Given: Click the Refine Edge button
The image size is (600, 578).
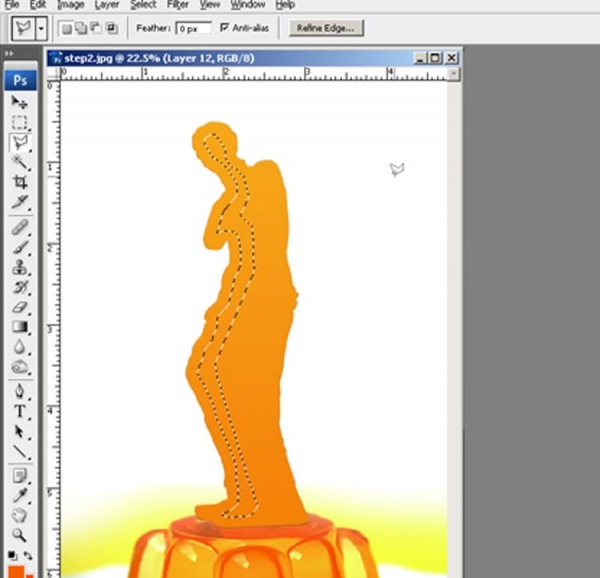Looking at the screenshot, I should pyautogui.click(x=326, y=28).
